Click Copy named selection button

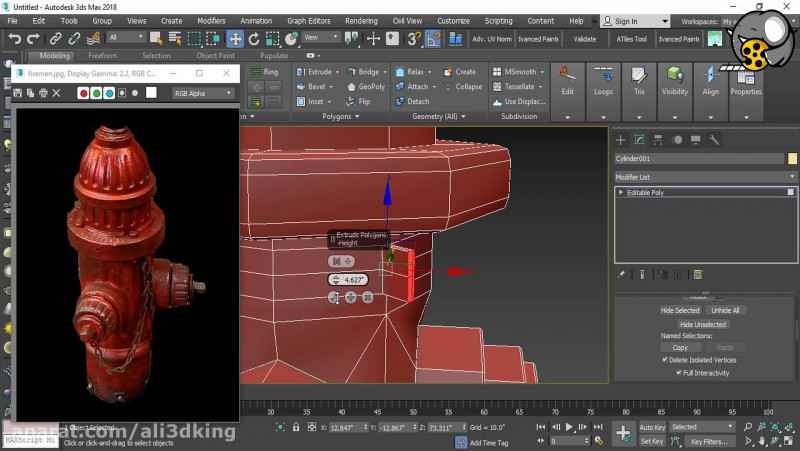pyautogui.click(x=680, y=347)
